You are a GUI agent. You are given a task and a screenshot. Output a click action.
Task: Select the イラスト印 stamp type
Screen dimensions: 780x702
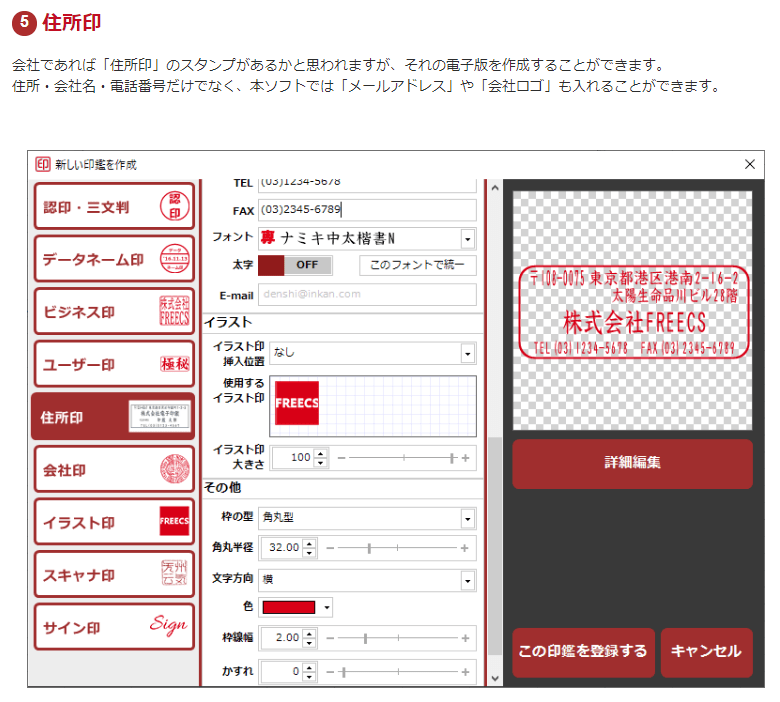pos(113,522)
